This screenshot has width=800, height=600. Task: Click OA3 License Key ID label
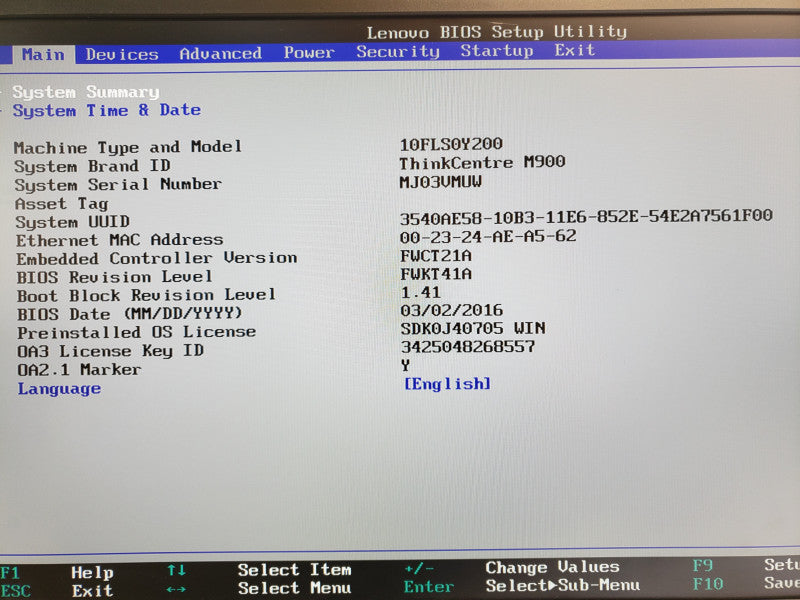click(x=111, y=351)
